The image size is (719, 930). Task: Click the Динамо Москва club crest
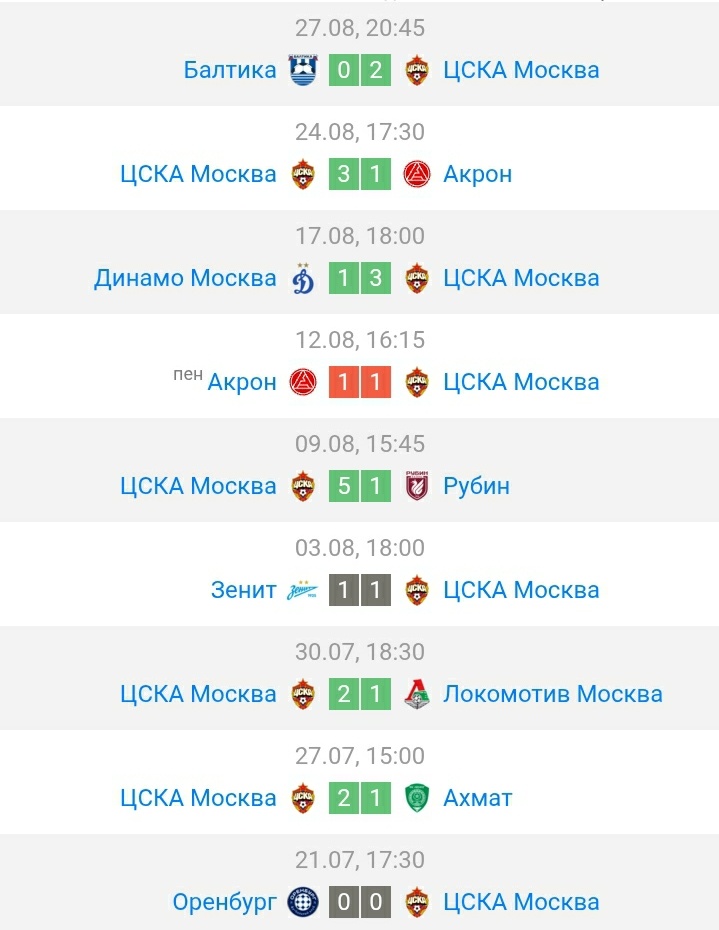tap(302, 278)
